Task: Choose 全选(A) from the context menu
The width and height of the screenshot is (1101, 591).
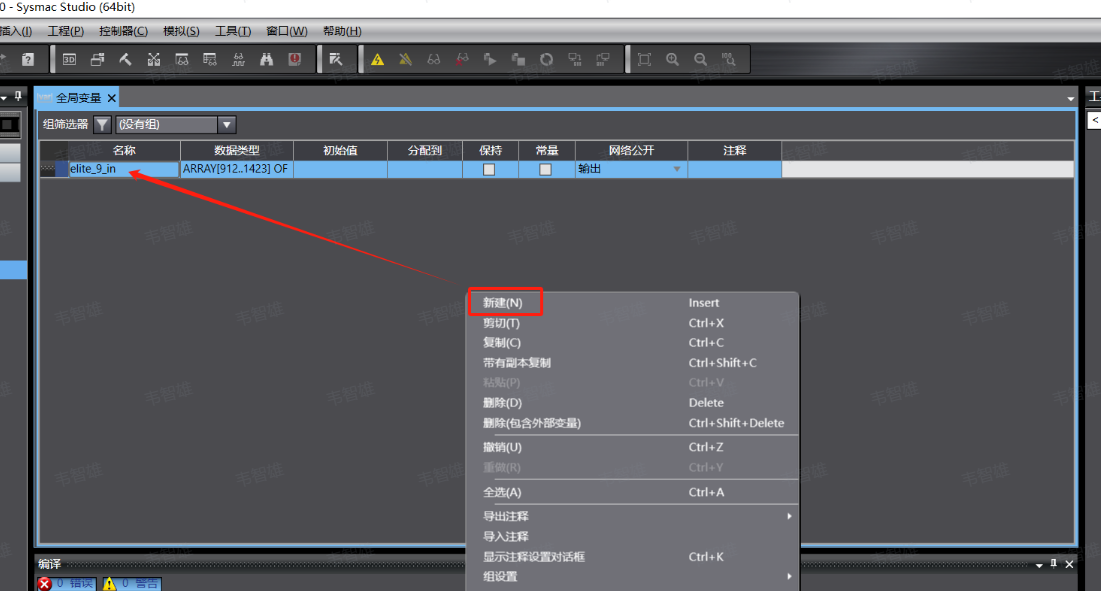Action: coord(502,492)
